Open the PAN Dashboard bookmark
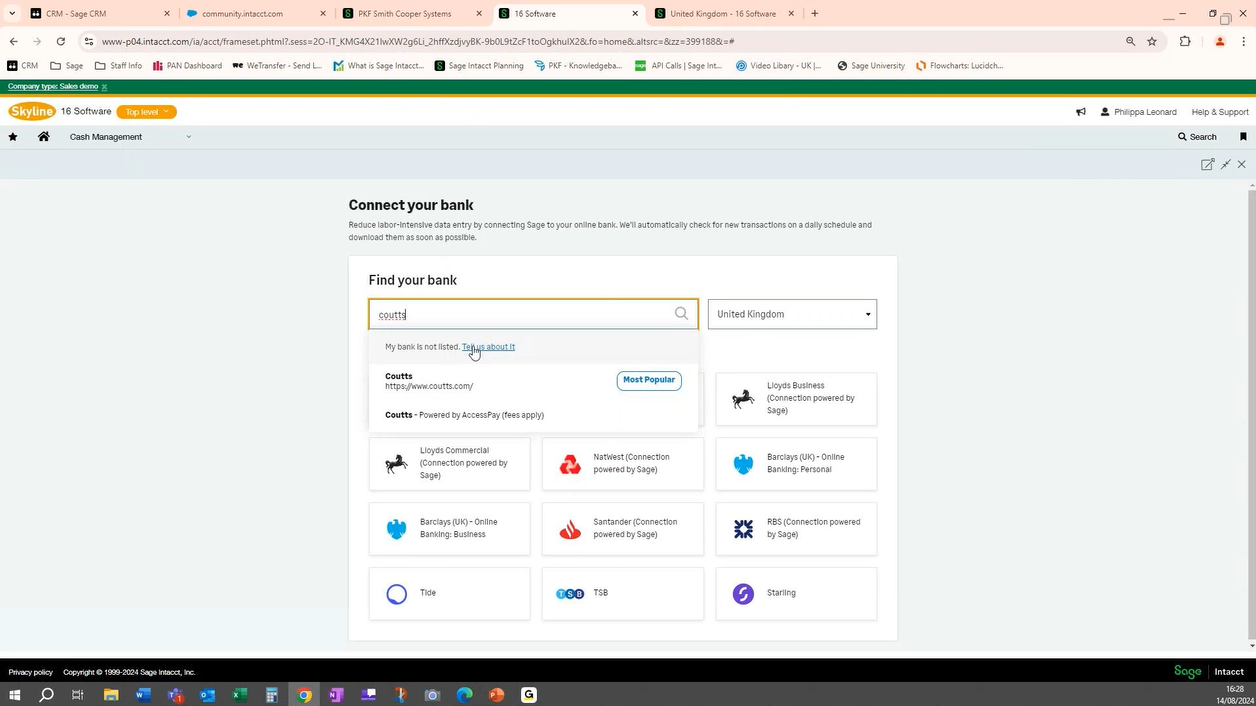 point(187,66)
